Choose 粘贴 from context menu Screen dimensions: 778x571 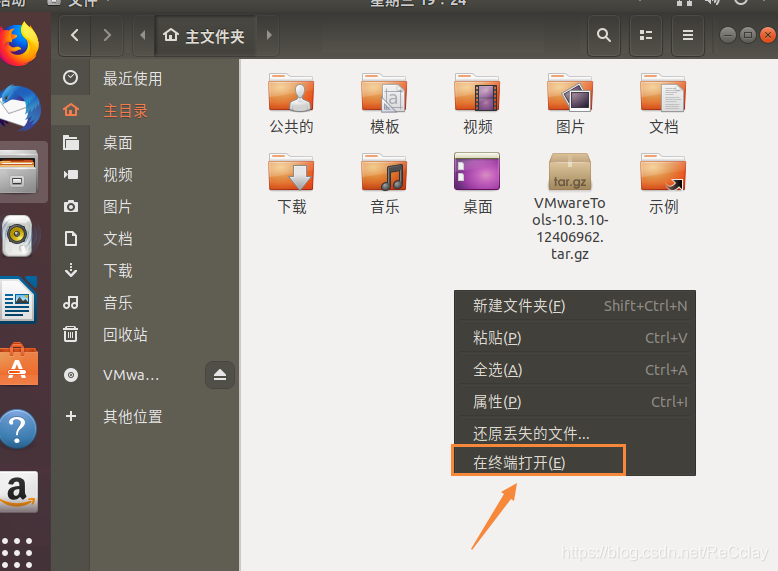(575, 338)
